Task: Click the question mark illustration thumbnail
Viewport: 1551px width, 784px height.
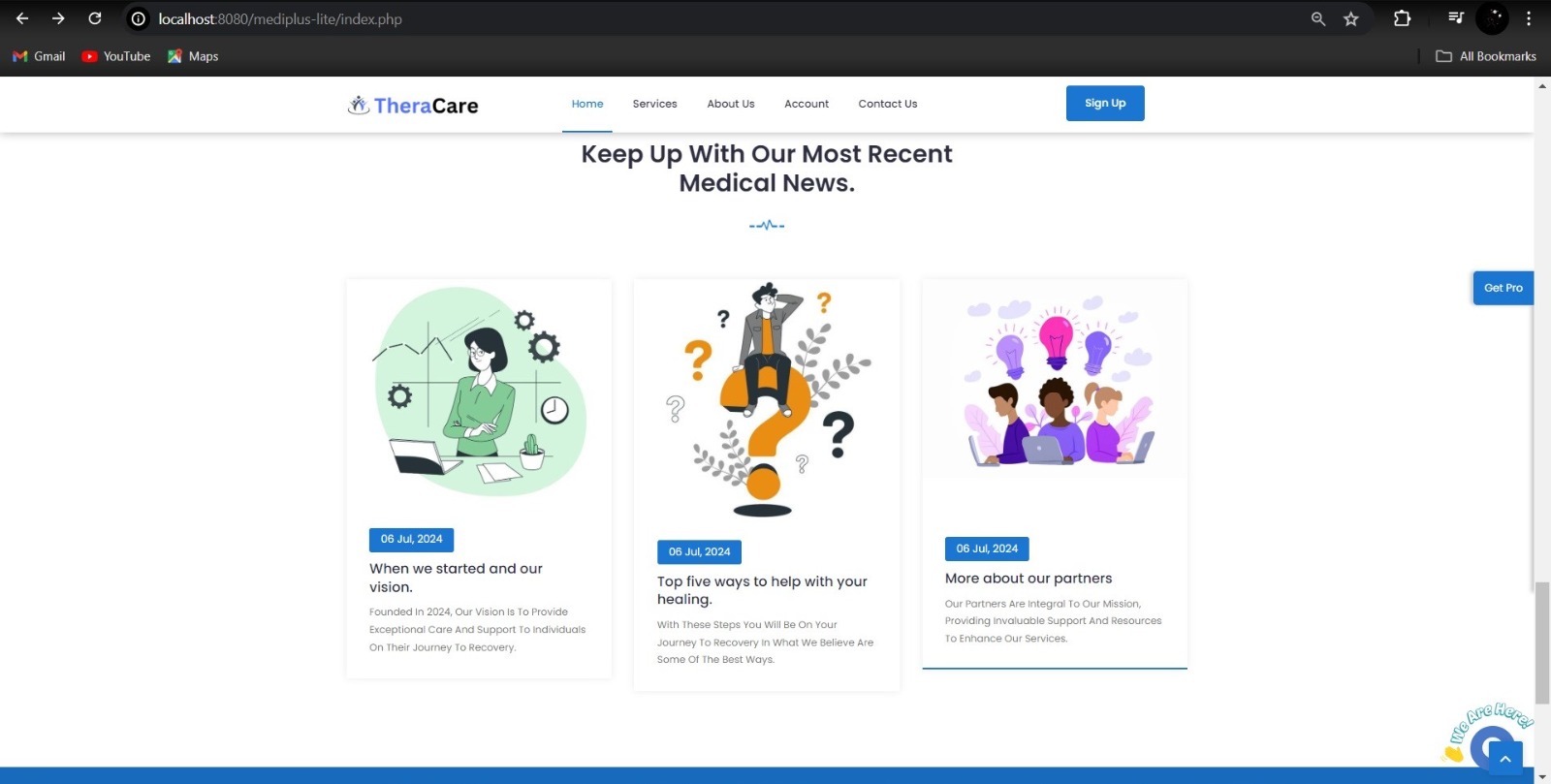Action: pos(767,400)
